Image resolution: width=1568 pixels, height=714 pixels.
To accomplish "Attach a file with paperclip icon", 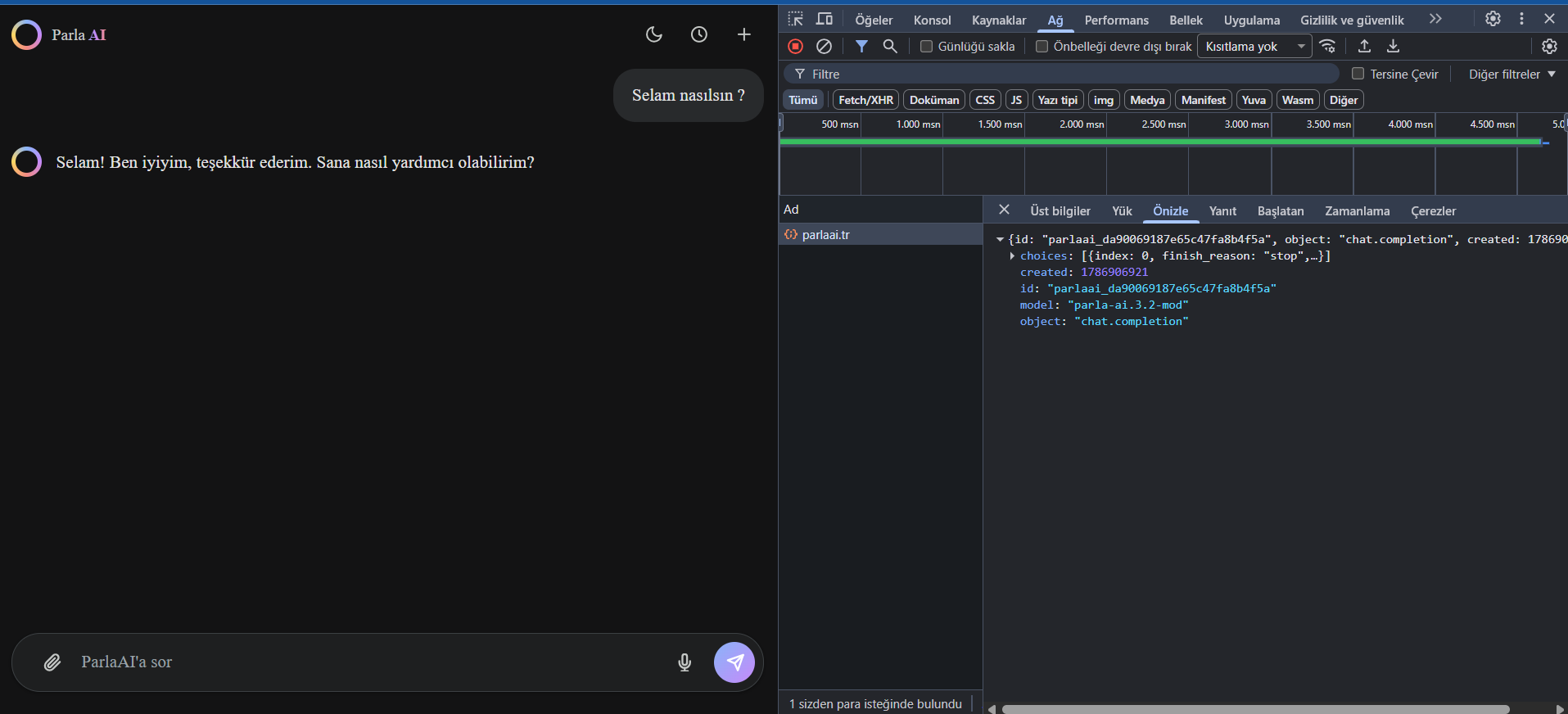I will point(52,662).
